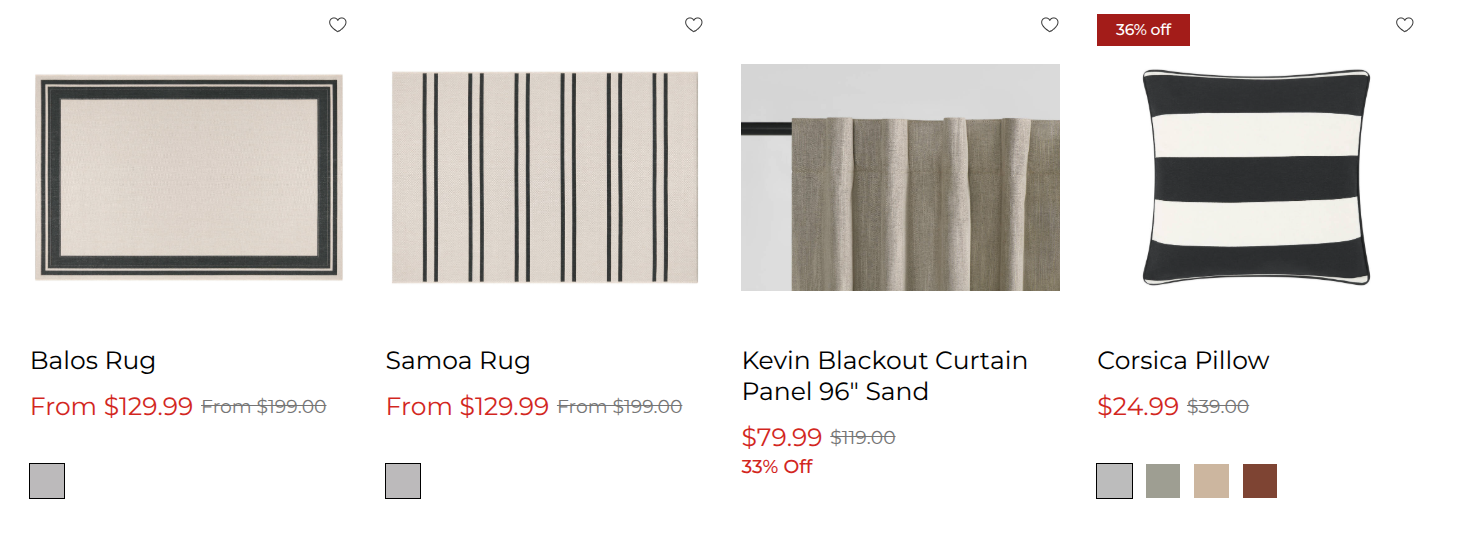Select gray swatch under Balos Rug

(47, 481)
